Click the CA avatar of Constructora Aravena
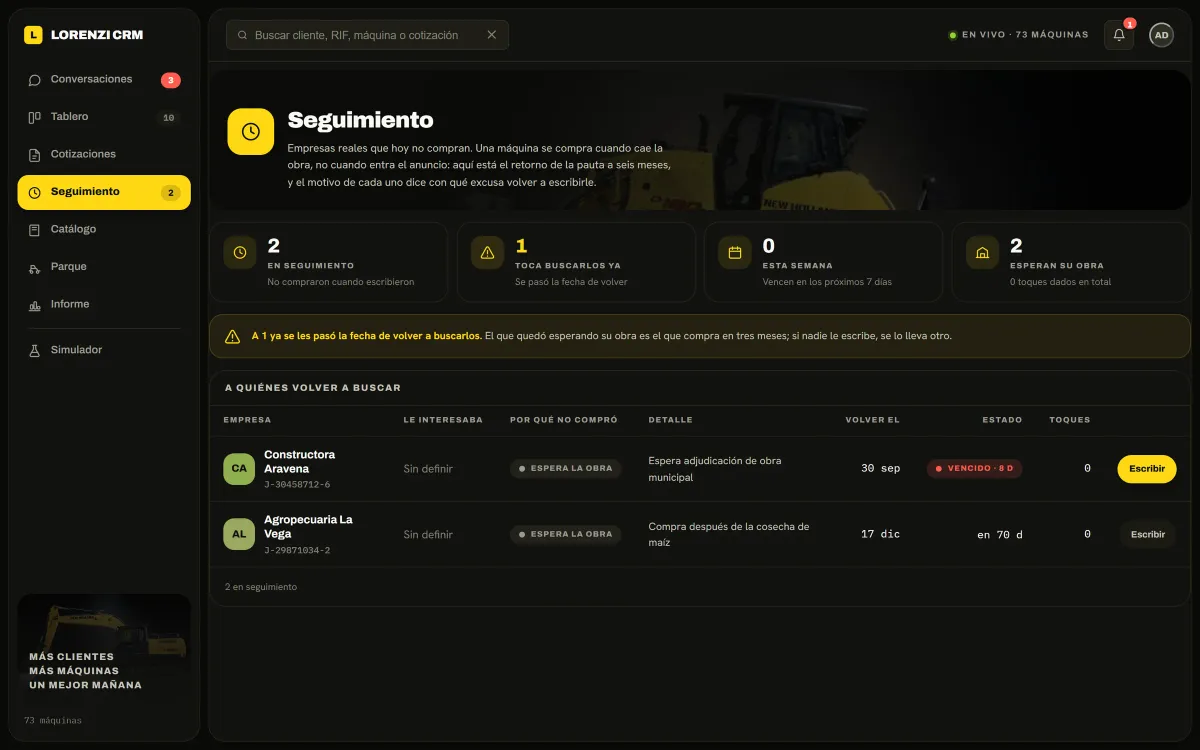Screen dimensions: 1200x750 239,469
